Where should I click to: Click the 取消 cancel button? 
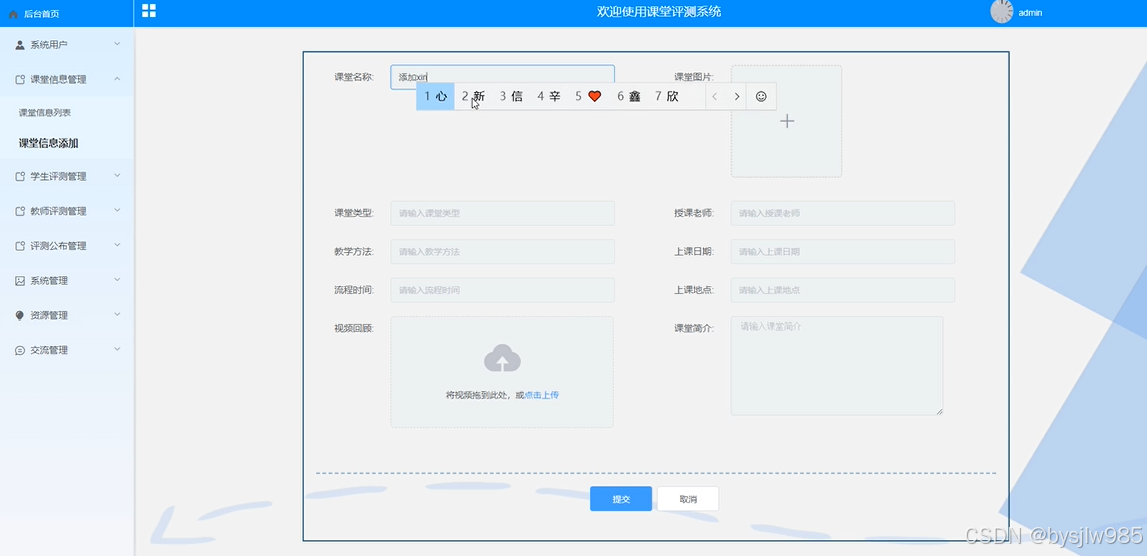click(x=688, y=499)
